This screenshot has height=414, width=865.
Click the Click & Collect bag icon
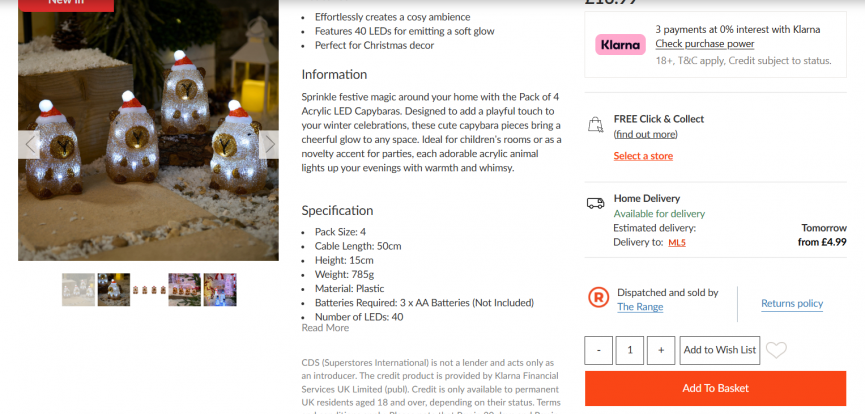[595, 125]
